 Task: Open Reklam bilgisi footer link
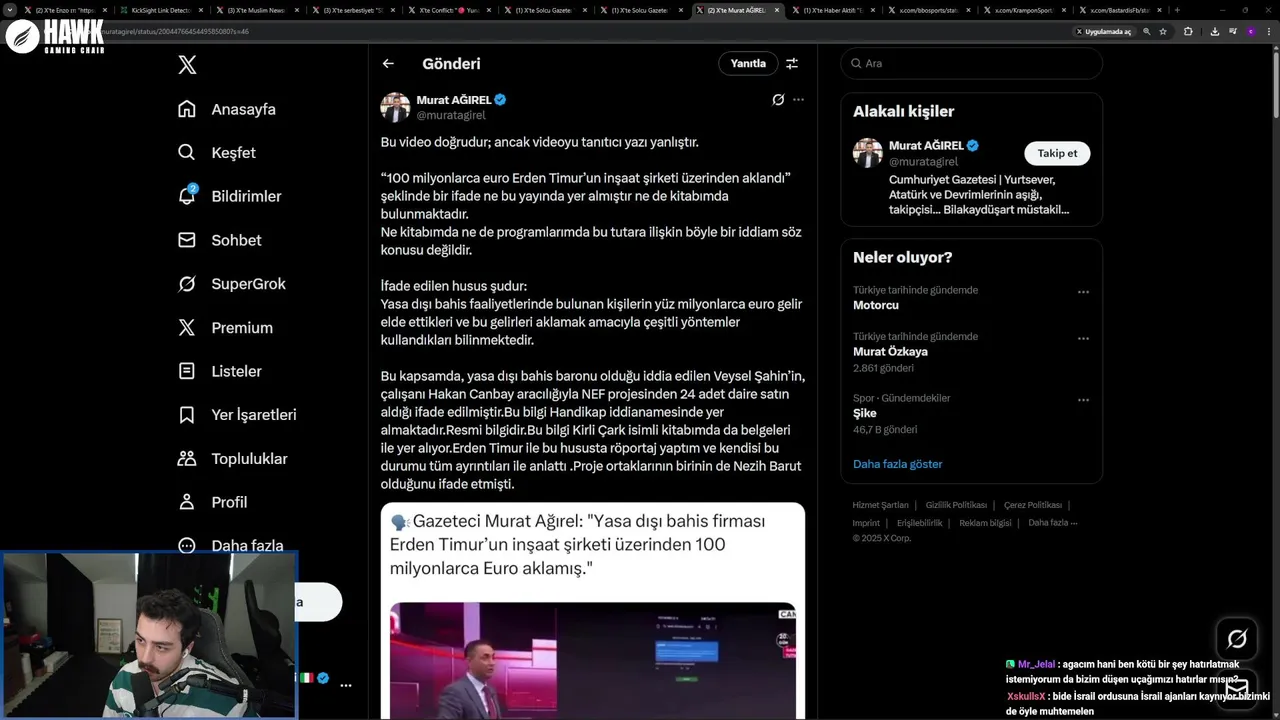tap(985, 523)
